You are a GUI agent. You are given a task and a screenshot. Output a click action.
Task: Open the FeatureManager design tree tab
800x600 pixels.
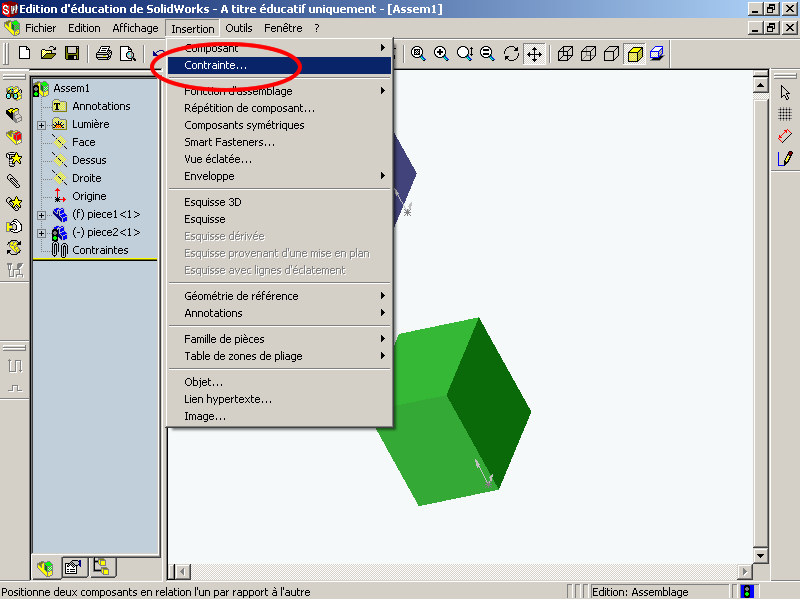(45, 567)
